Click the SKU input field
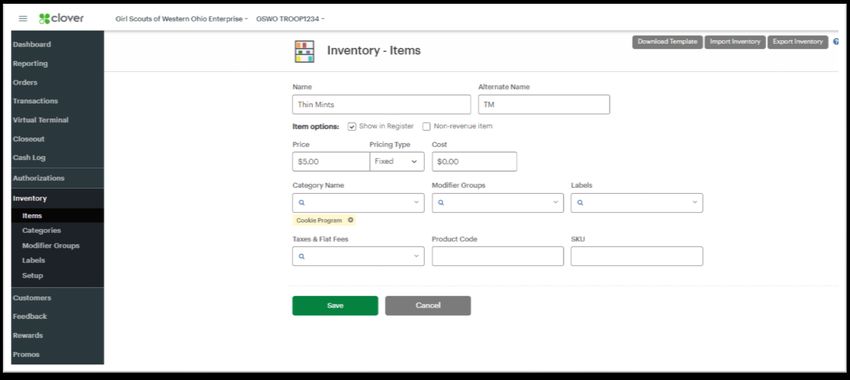 (x=637, y=256)
